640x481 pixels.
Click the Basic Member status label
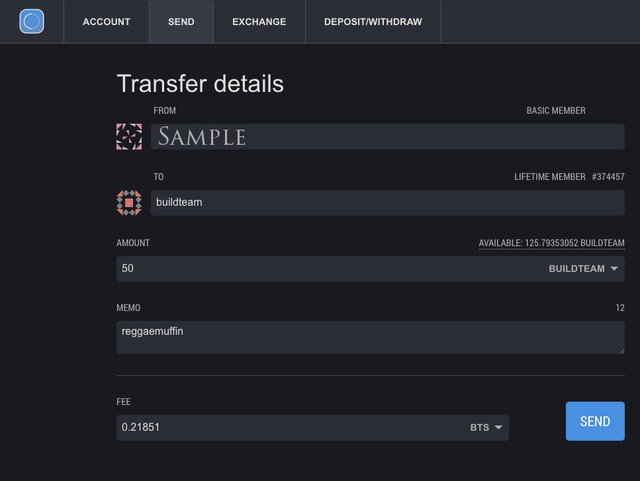(556, 111)
